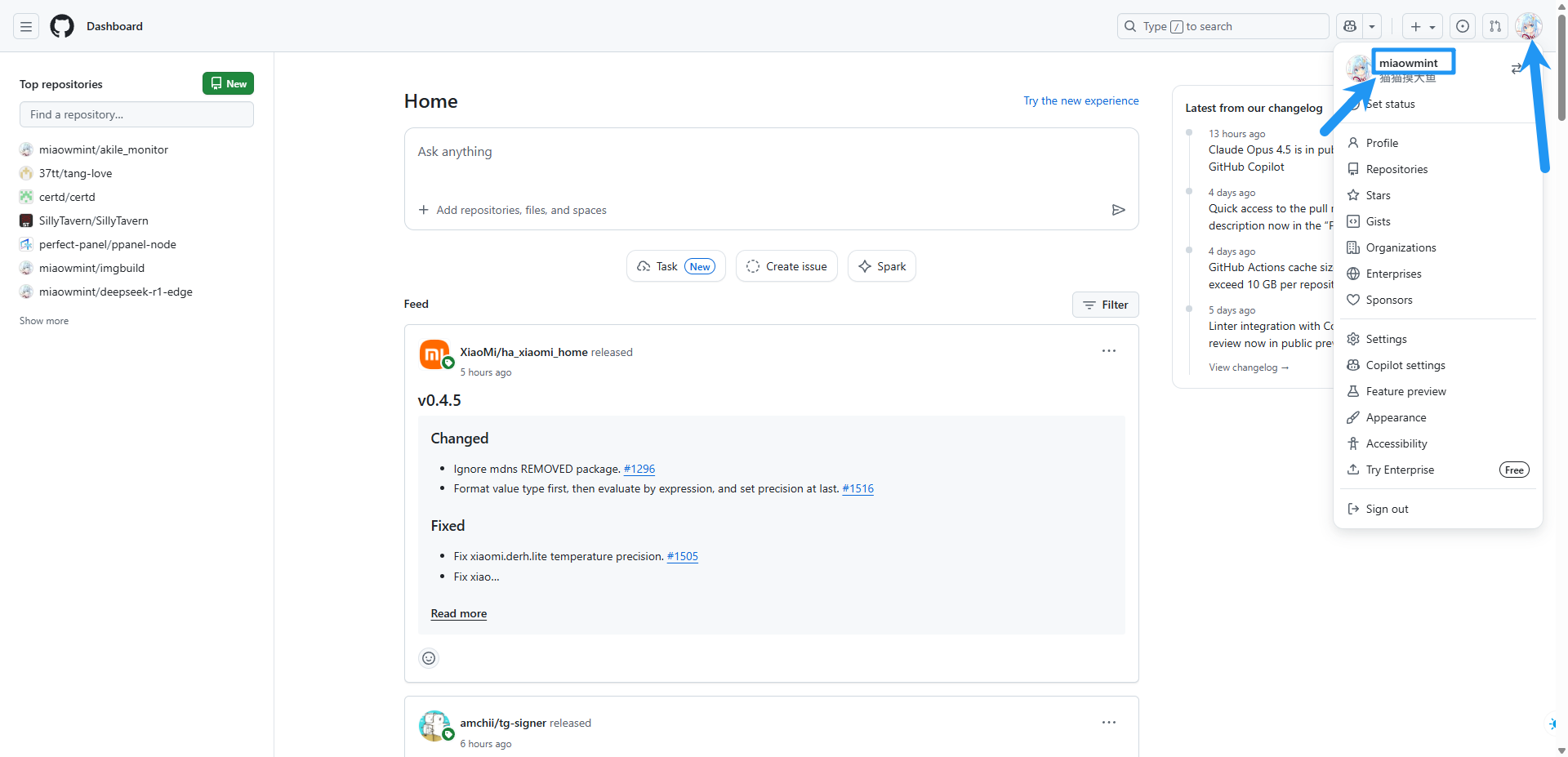This screenshot has height=757, width=1568.
Task: Click Try the new experience link
Action: [1080, 100]
